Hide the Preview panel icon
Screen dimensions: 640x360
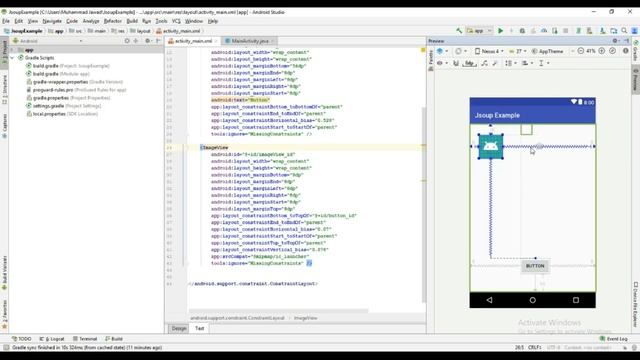pos(627,41)
